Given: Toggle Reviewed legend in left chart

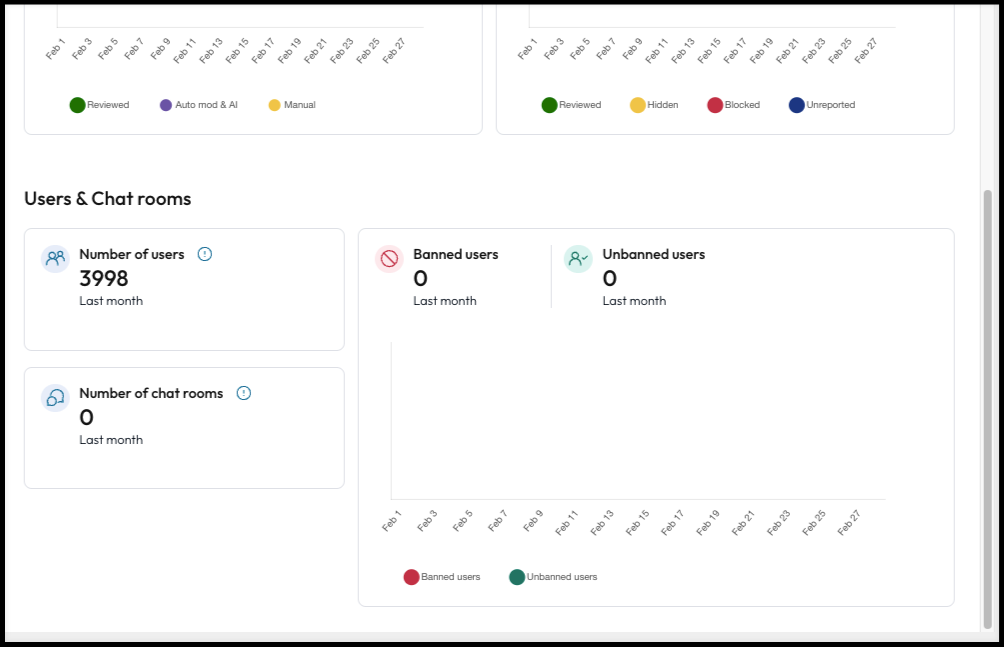Looking at the screenshot, I should point(100,105).
